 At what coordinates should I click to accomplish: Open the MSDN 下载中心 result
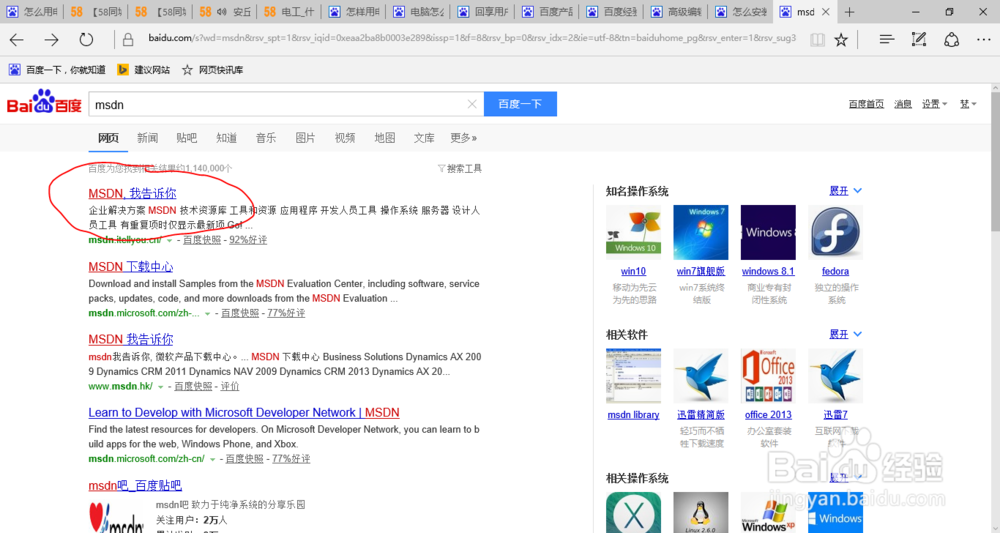click(x=131, y=266)
